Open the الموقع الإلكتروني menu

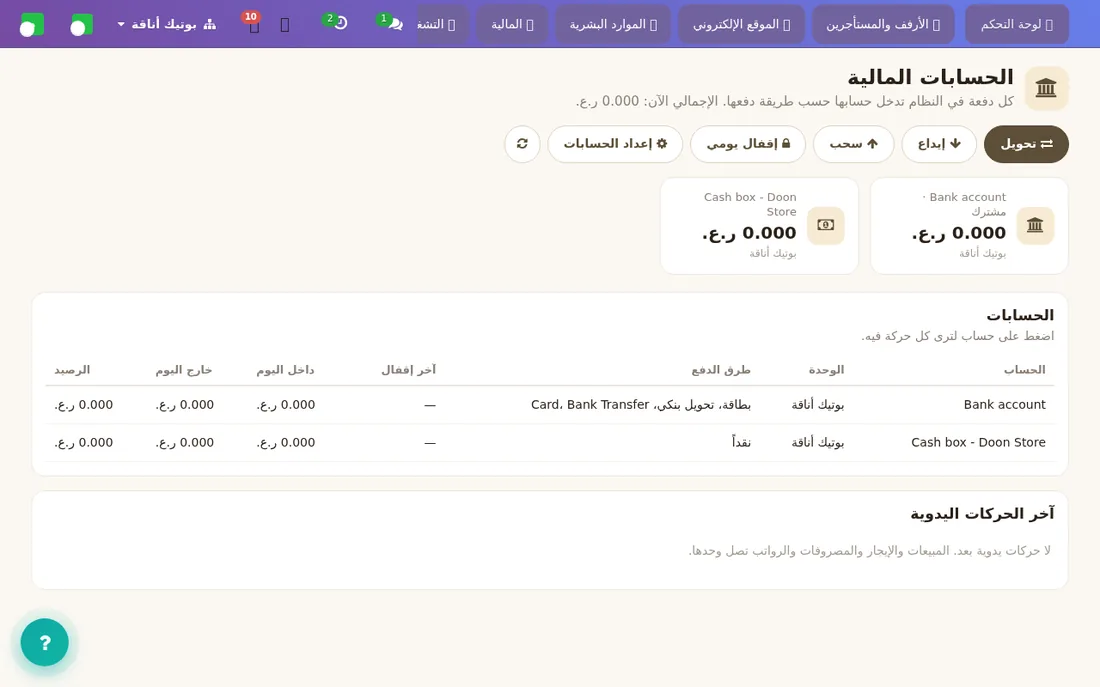point(741,25)
